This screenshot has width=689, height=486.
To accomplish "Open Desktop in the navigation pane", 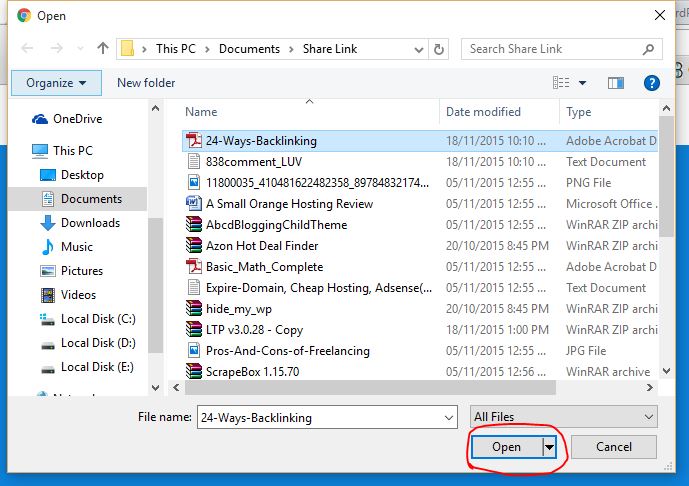I will [72, 175].
